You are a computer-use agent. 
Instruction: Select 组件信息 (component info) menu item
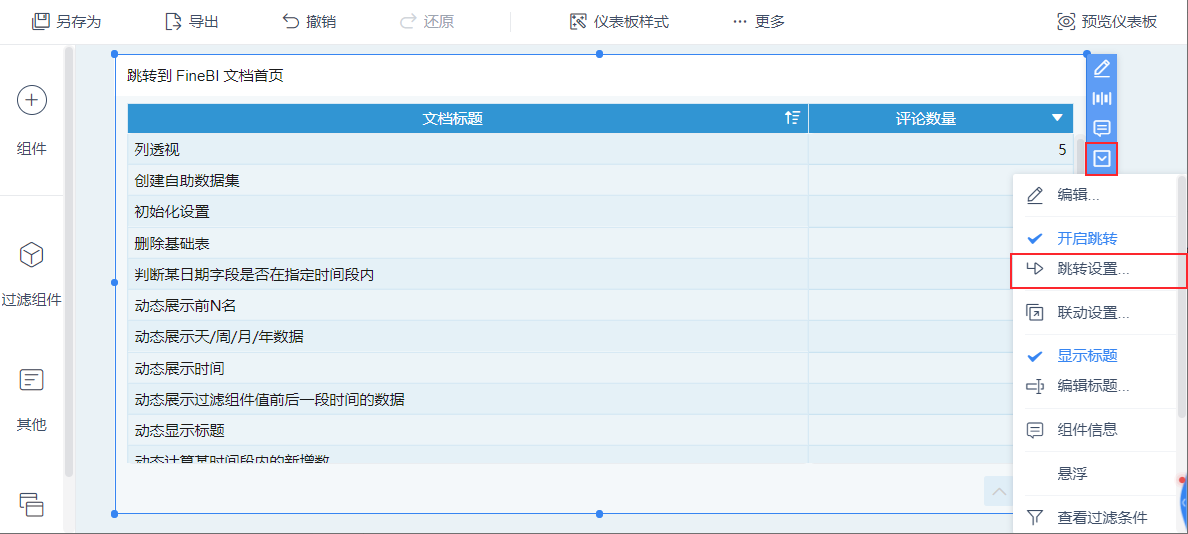pos(1096,429)
